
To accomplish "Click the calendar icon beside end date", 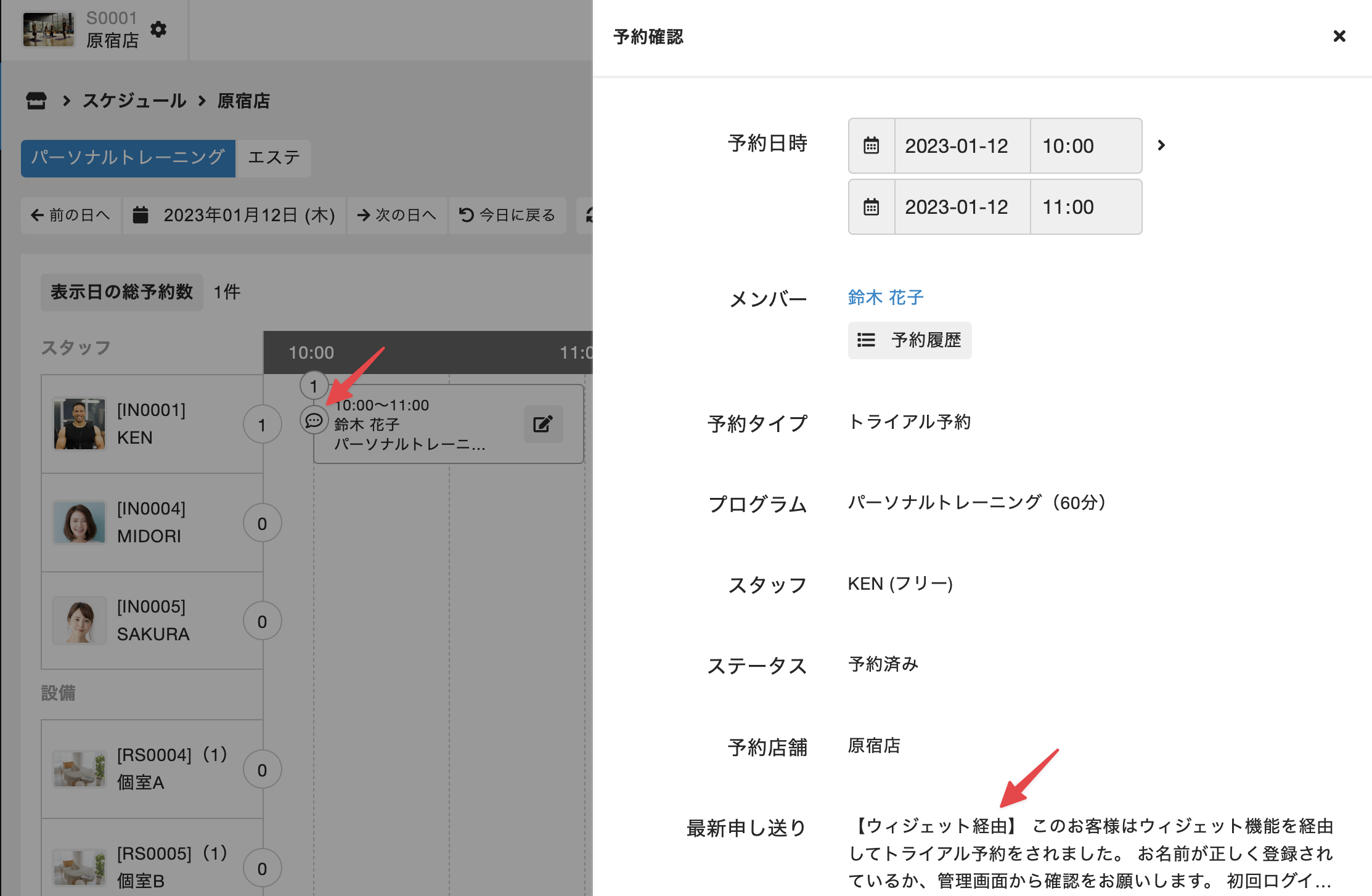I will pos(871,207).
